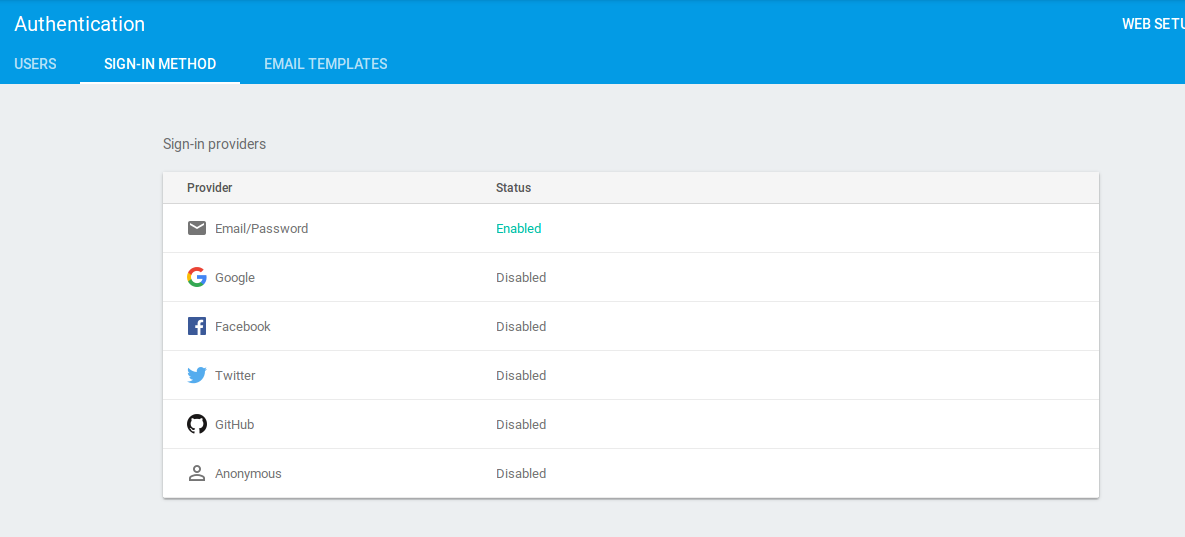Select the GitHub provider name
Screen dimensions: 1185x537
[x=234, y=424]
